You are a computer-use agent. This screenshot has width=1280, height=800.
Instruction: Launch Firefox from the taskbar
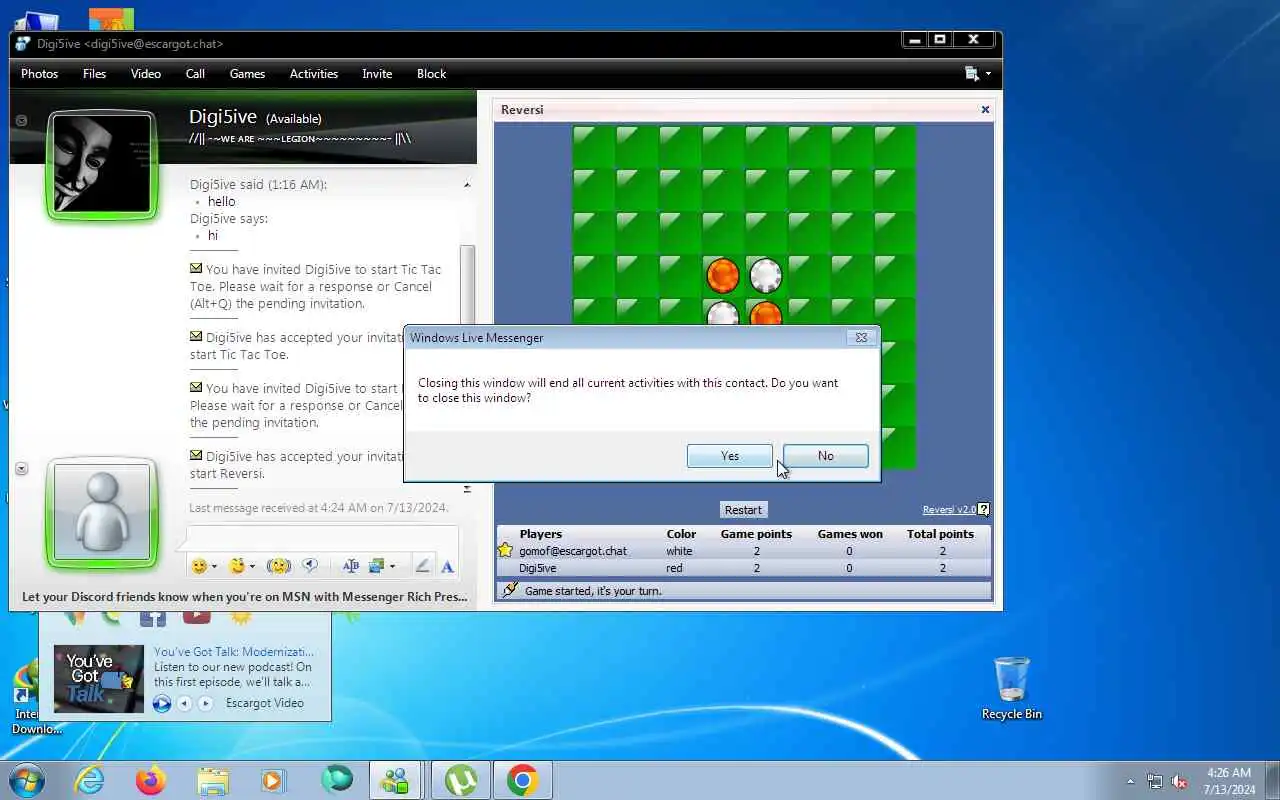coord(151,780)
